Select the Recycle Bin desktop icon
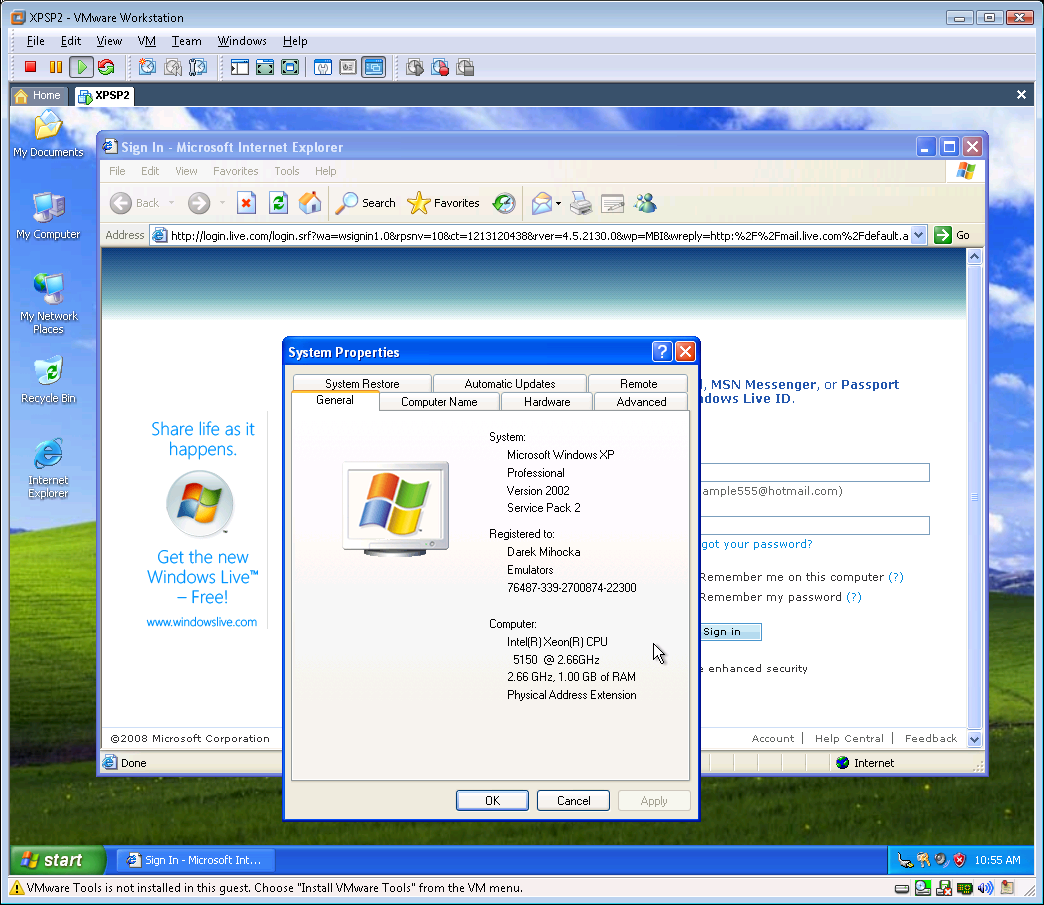This screenshot has width=1044, height=905. (48, 380)
